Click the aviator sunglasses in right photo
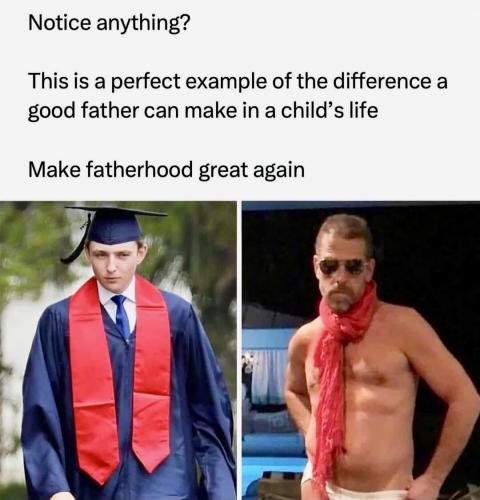This screenshot has height=500, width=480. pyautogui.click(x=342, y=266)
